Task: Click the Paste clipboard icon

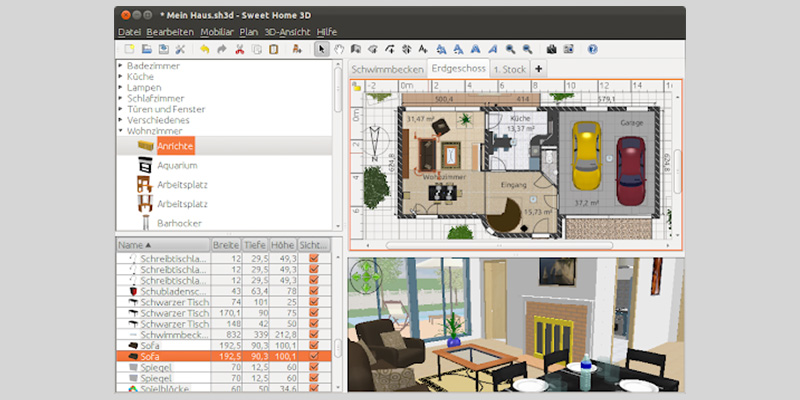Action: coord(273,49)
